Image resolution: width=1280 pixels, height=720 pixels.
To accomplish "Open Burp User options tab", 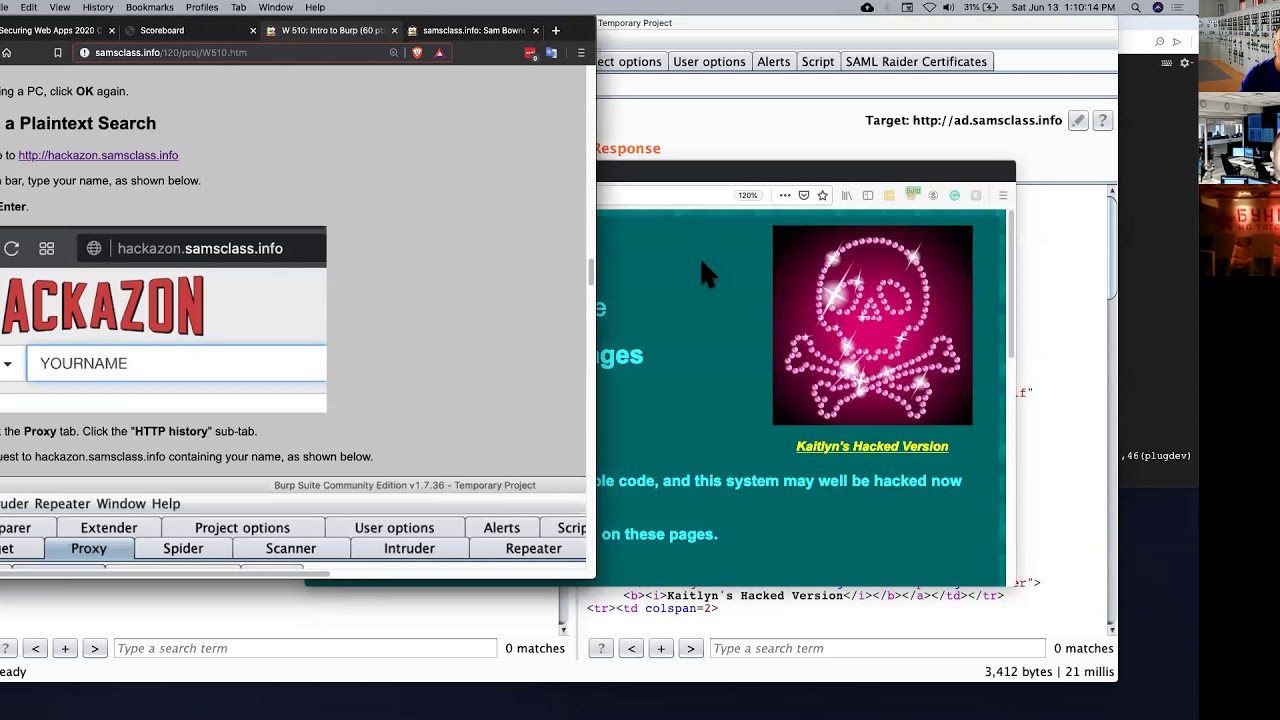I will tap(709, 62).
